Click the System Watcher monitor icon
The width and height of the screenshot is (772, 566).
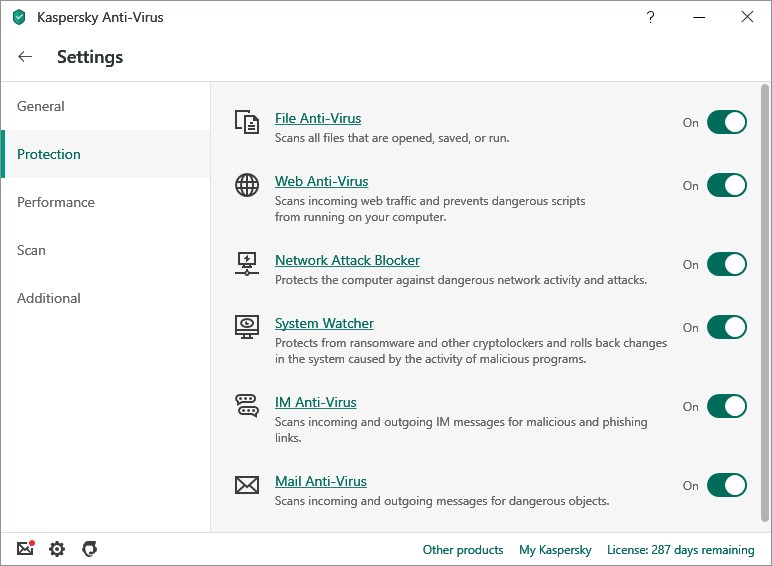[246, 327]
